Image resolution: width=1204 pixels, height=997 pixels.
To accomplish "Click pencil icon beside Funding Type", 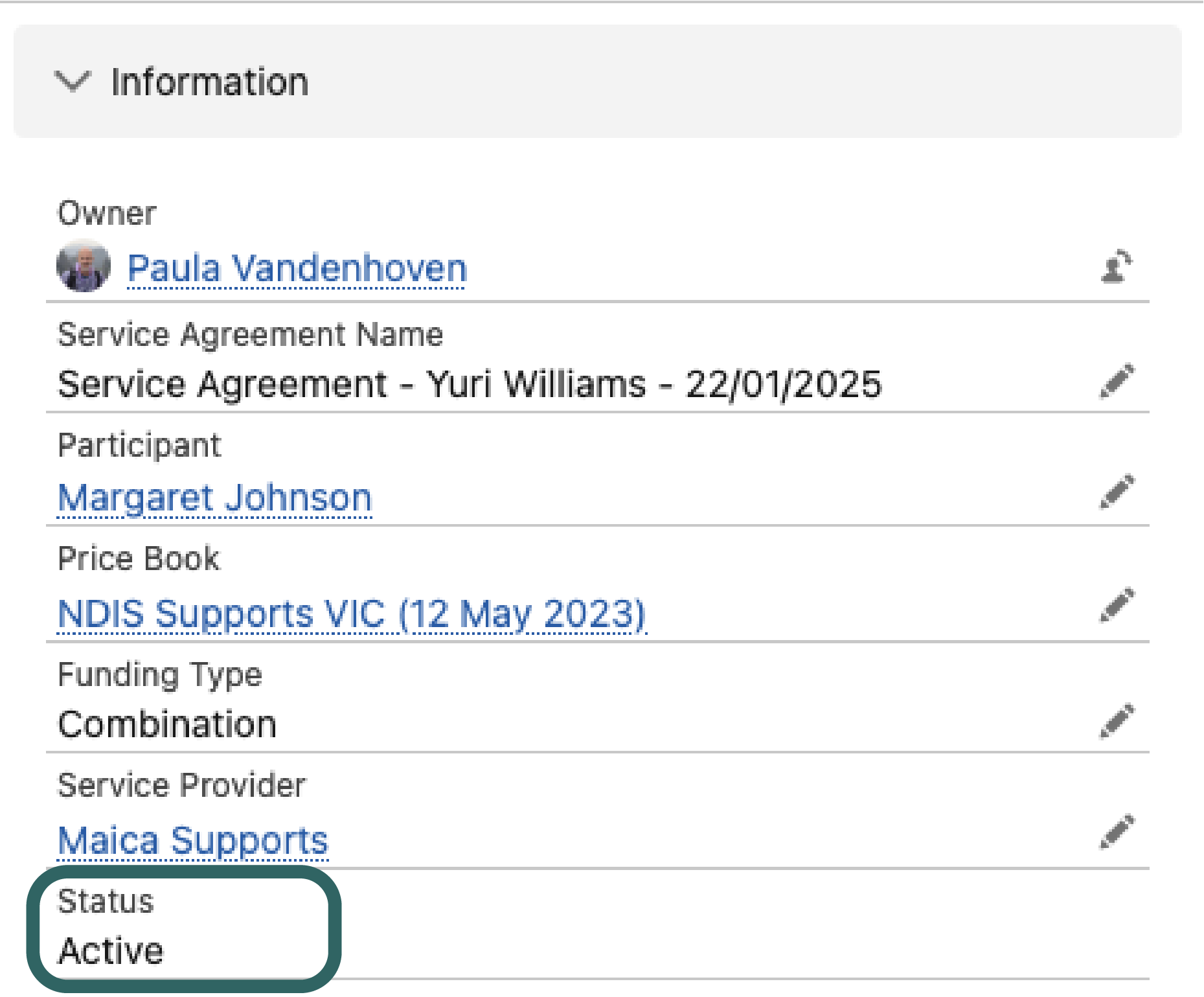I will pyautogui.click(x=1117, y=720).
